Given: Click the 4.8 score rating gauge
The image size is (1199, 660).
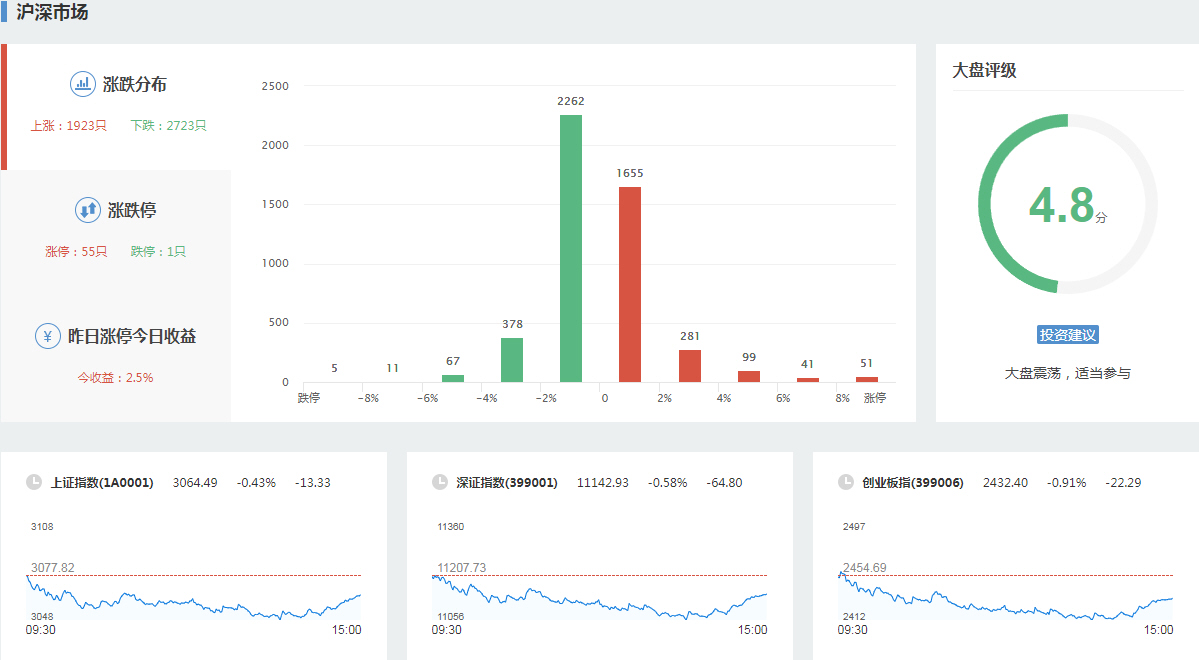Looking at the screenshot, I should (x=1067, y=204).
